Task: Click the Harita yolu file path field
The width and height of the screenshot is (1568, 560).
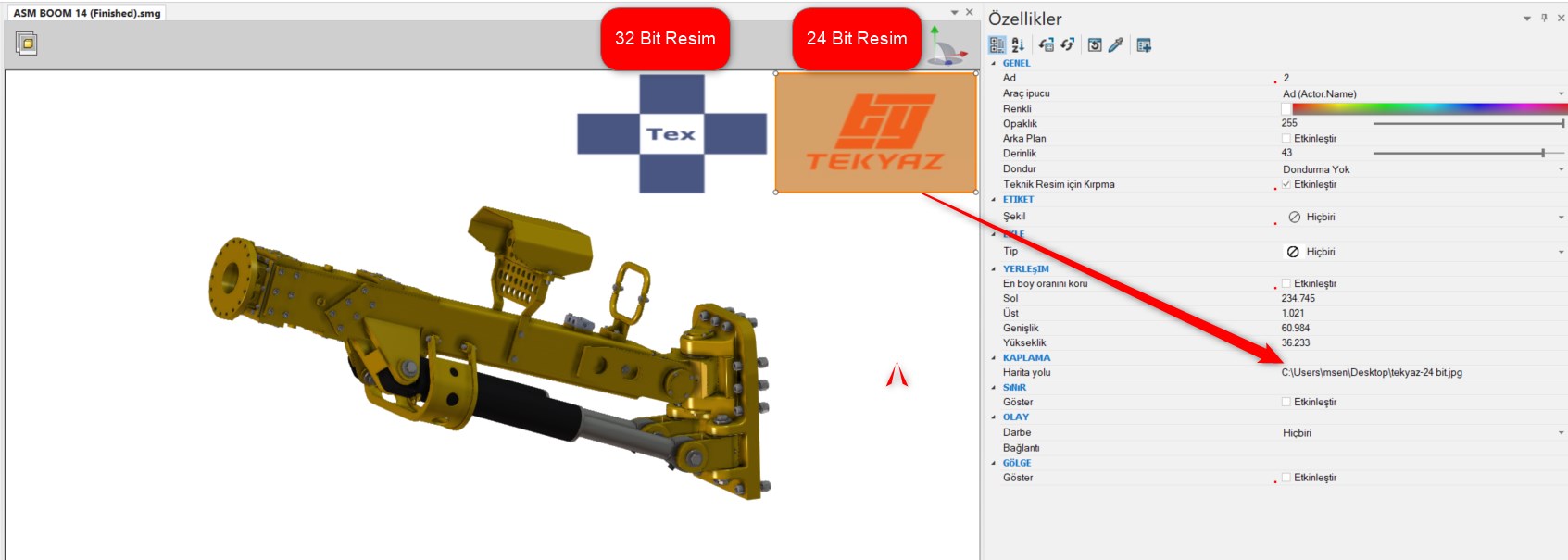Action: click(1371, 372)
